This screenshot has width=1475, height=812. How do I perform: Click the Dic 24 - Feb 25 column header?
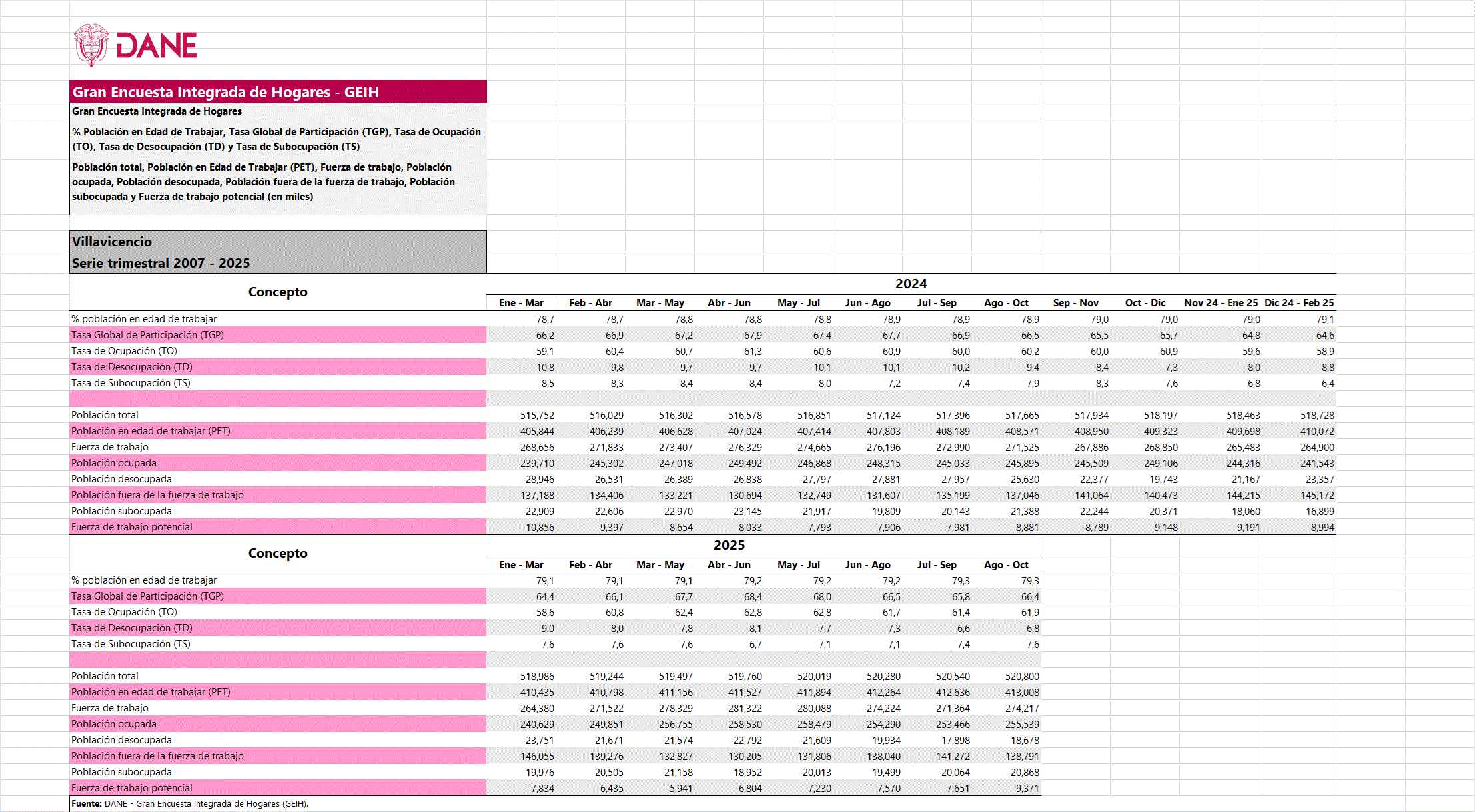point(1298,303)
